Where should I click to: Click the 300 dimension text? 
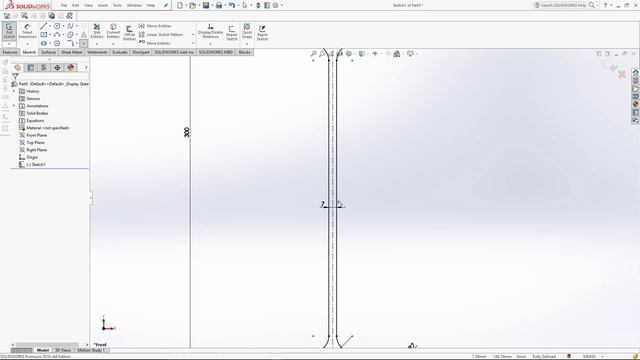187,132
